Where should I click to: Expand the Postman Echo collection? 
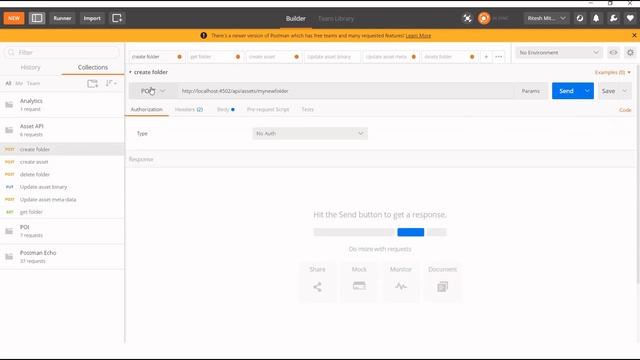[x=62, y=256]
